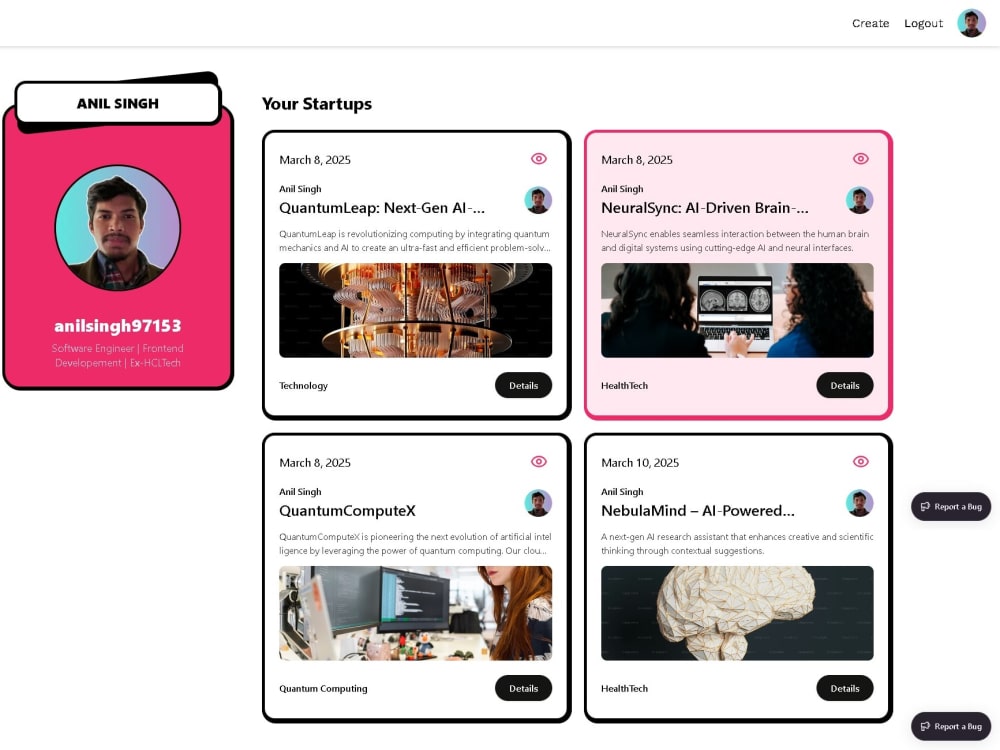1000x750 pixels.
Task: Open author avatar on NebulaMind card
Action: click(860, 503)
